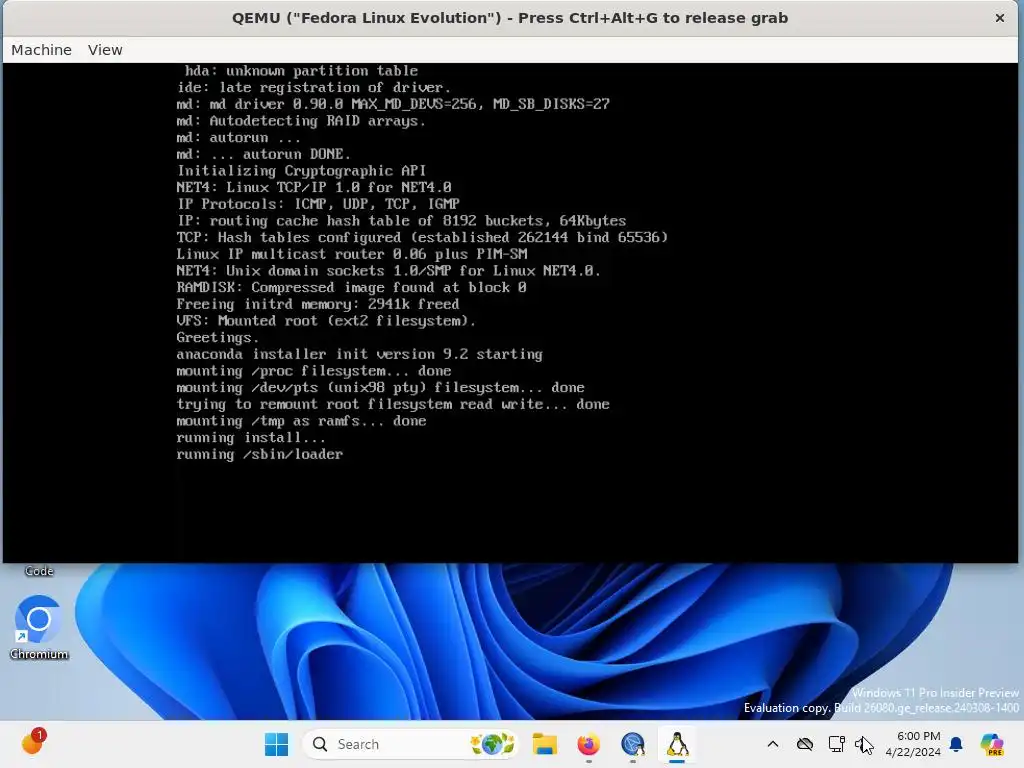The height and width of the screenshot is (768, 1024).
Task: Click 'Freeing initrd memory: 2941k freed' line
Action: tap(317, 304)
